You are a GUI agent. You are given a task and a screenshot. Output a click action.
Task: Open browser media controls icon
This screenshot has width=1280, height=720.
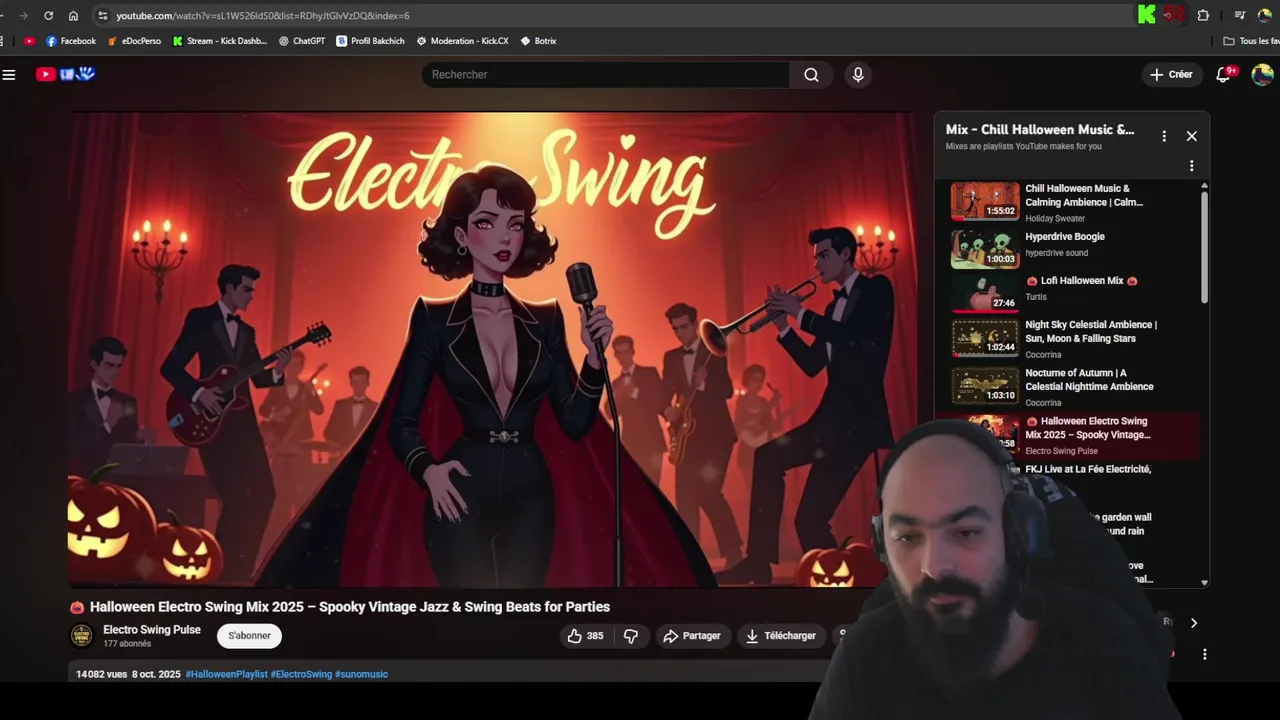pyautogui.click(x=1240, y=15)
